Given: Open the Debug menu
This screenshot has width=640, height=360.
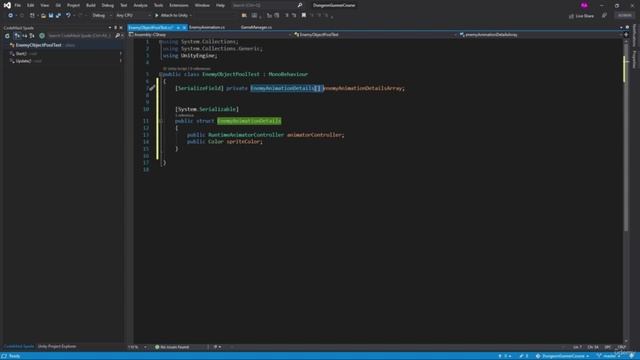Looking at the screenshot, I should [108, 5].
